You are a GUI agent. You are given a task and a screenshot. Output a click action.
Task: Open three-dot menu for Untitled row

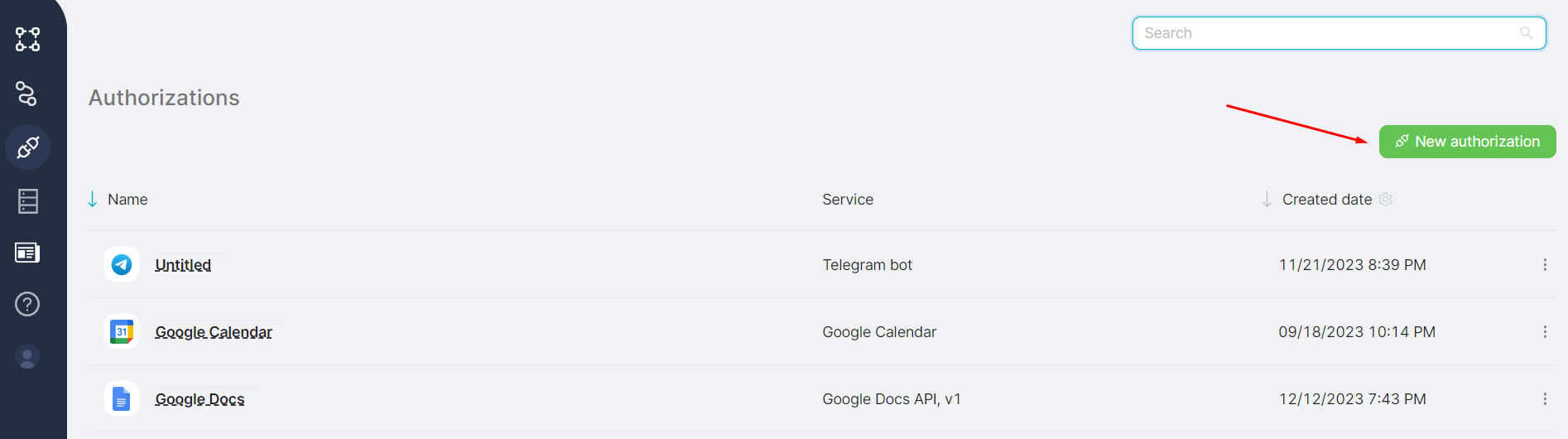pos(1545,265)
